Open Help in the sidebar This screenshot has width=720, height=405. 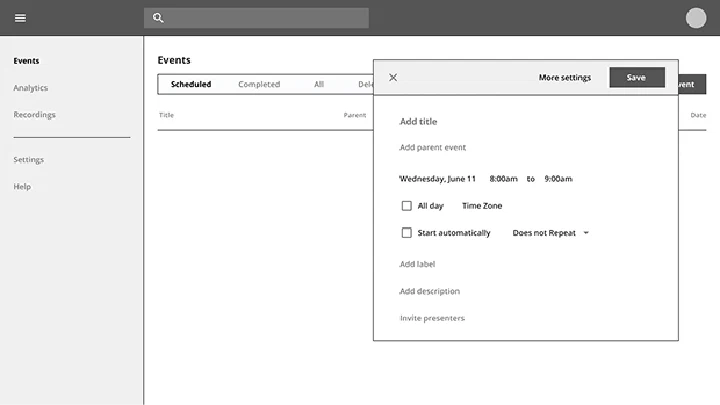tap(22, 186)
